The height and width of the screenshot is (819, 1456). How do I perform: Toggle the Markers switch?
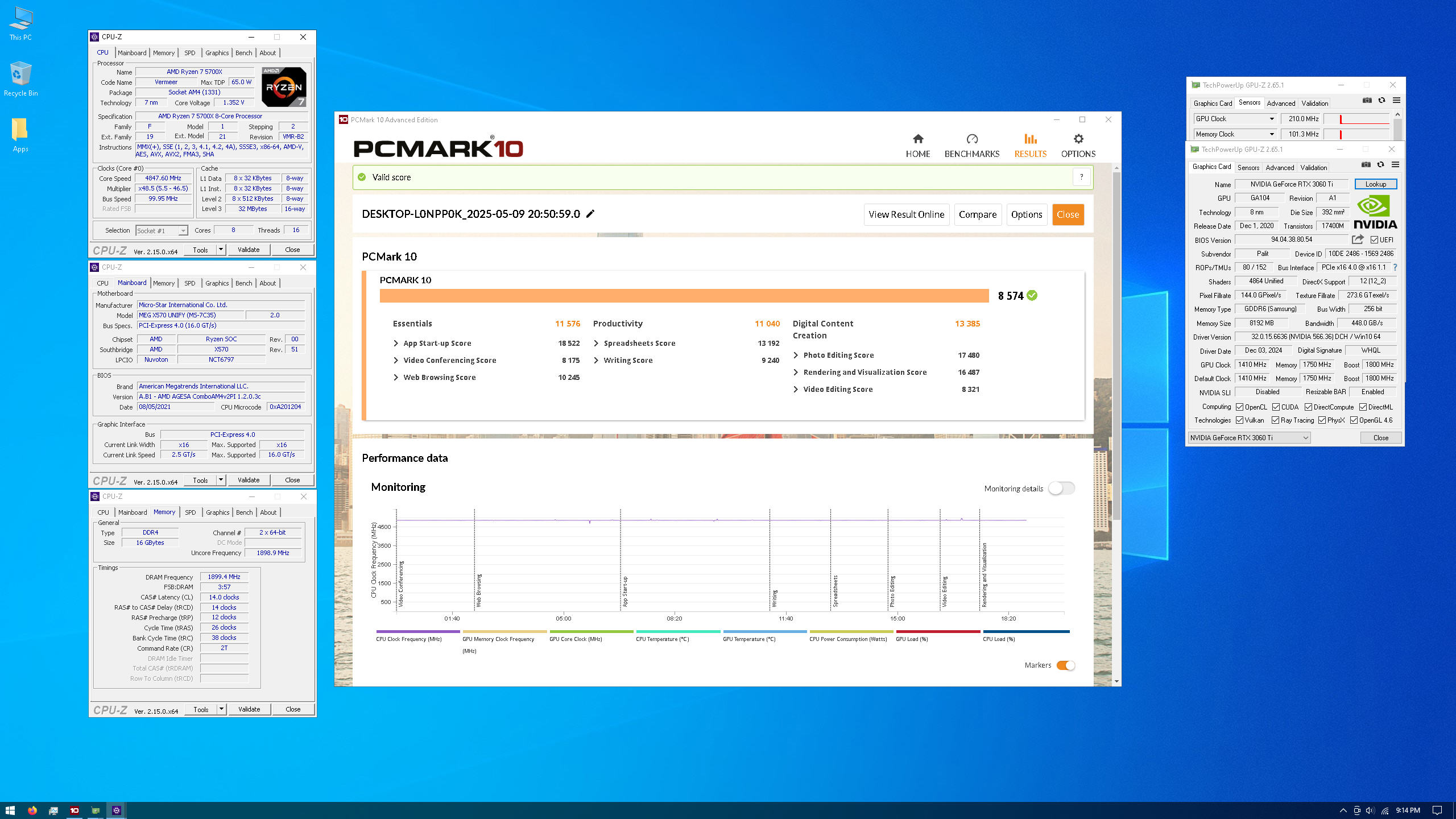[x=1066, y=665]
